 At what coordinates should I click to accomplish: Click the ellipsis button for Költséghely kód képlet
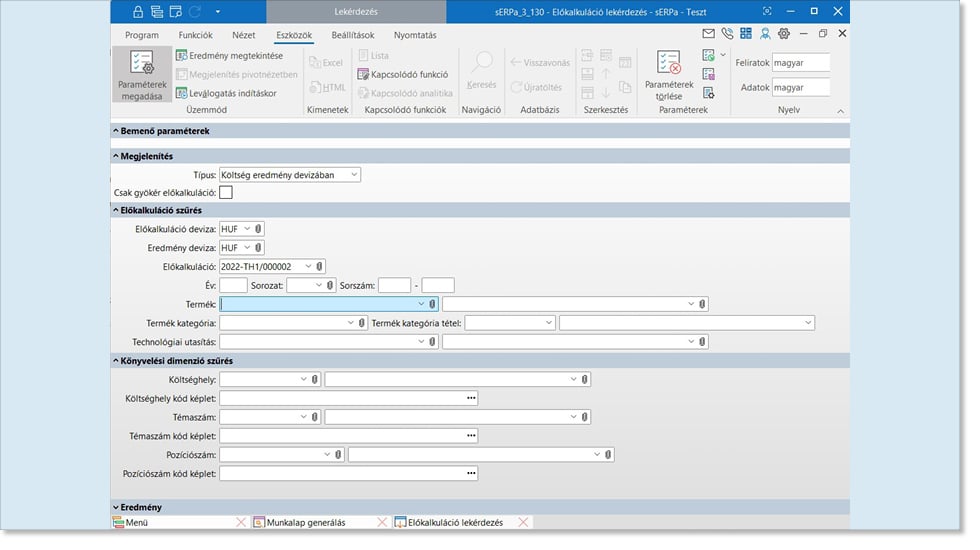(471, 398)
